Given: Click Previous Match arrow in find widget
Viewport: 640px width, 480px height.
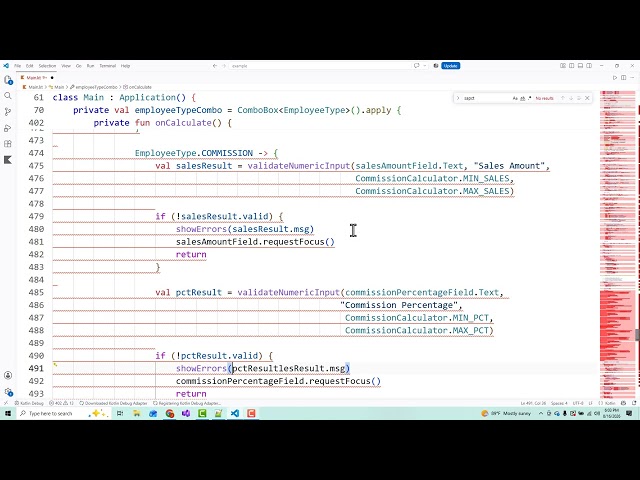Looking at the screenshot, I should (562, 98).
